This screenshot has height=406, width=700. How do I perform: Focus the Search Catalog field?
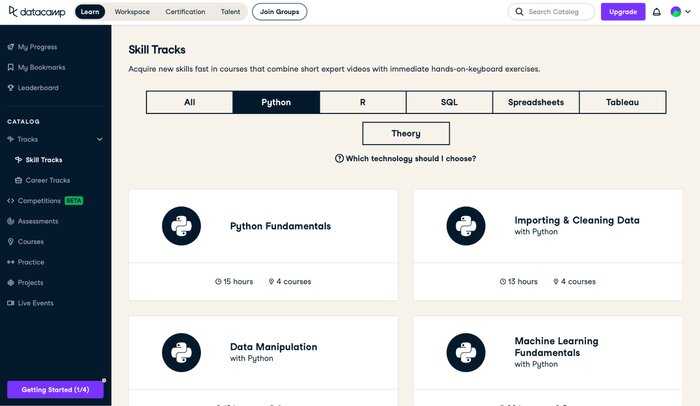pyautogui.click(x=551, y=12)
